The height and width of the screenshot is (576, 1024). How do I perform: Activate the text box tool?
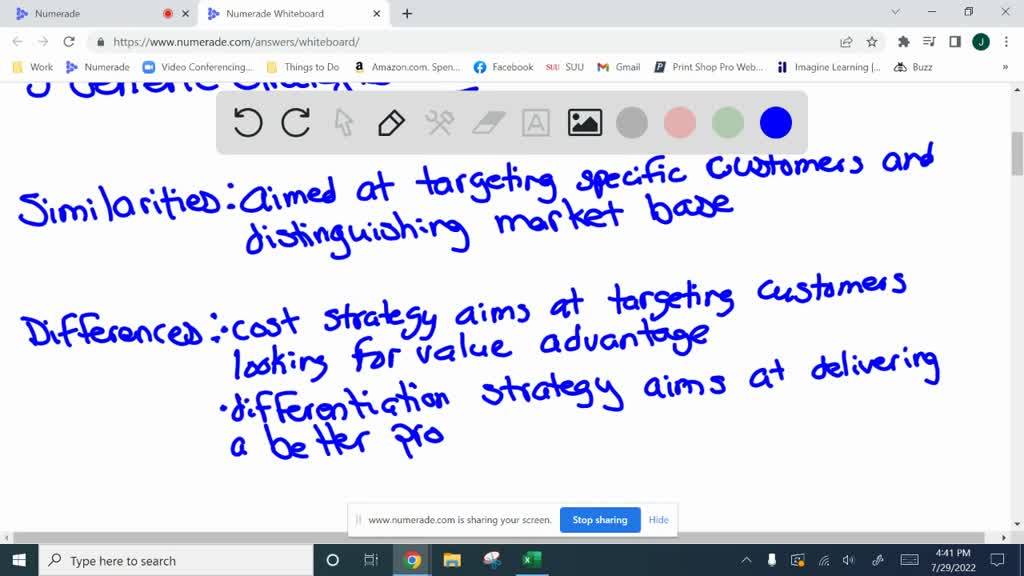click(536, 123)
